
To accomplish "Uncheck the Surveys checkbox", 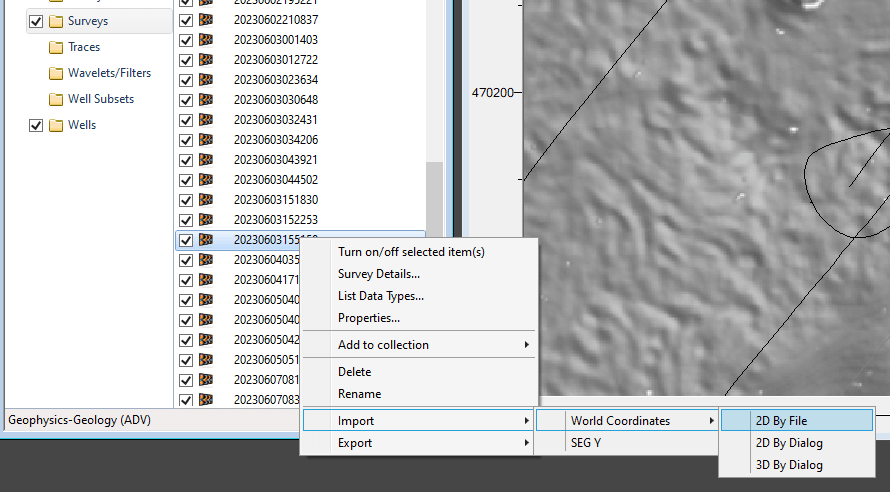I will click(x=37, y=21).
